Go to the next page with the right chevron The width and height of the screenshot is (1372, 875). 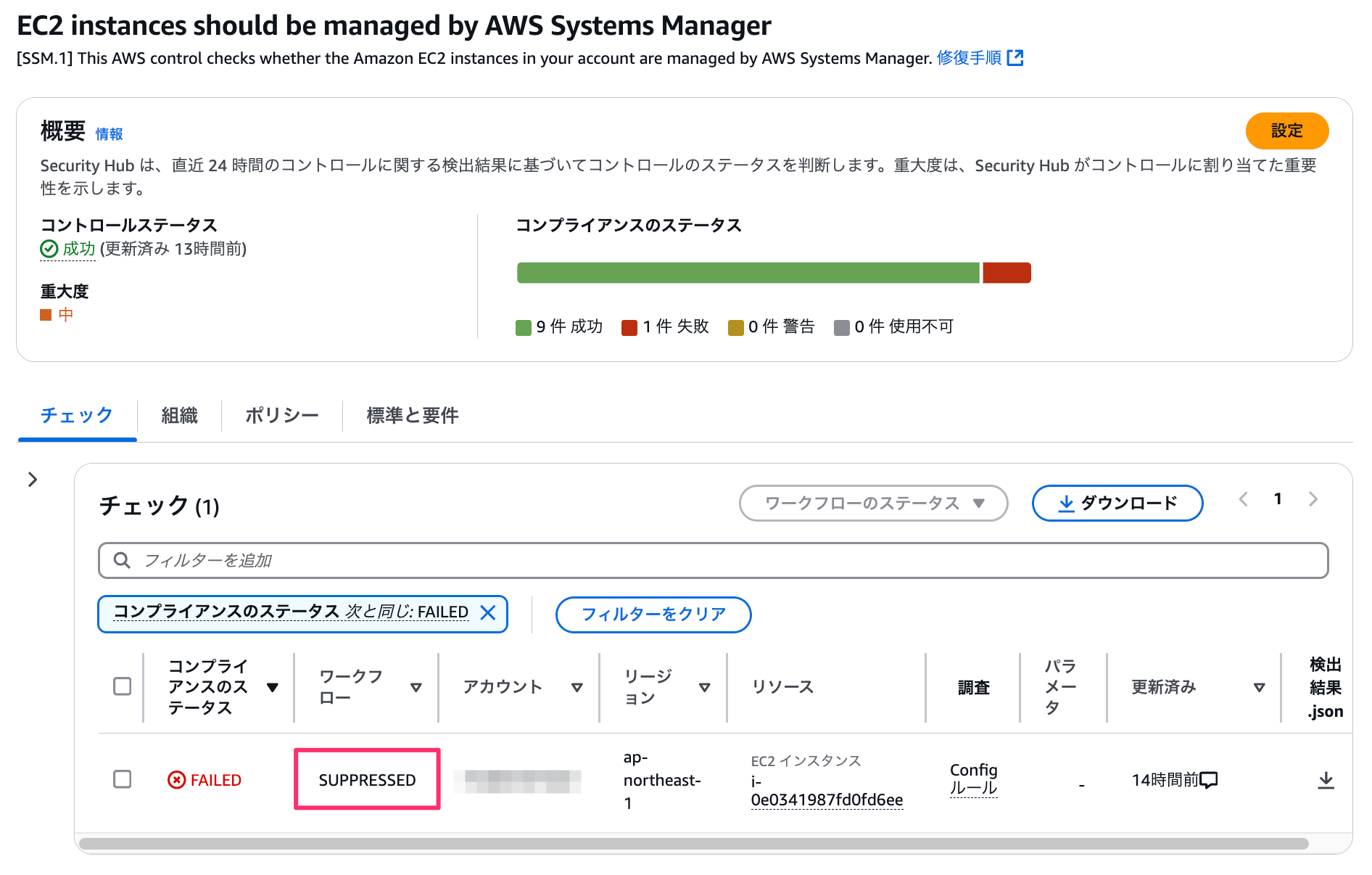coord(1313,499)
